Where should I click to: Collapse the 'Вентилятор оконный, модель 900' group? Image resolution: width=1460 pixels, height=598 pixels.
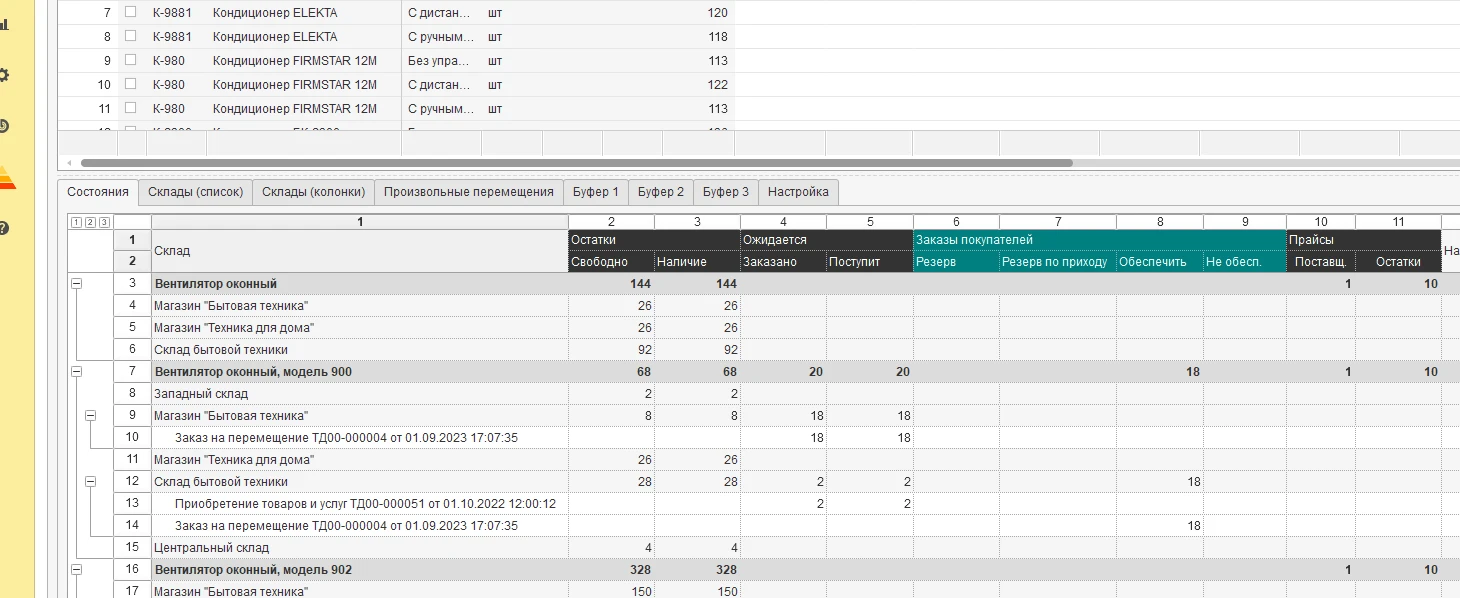point(77,372)
